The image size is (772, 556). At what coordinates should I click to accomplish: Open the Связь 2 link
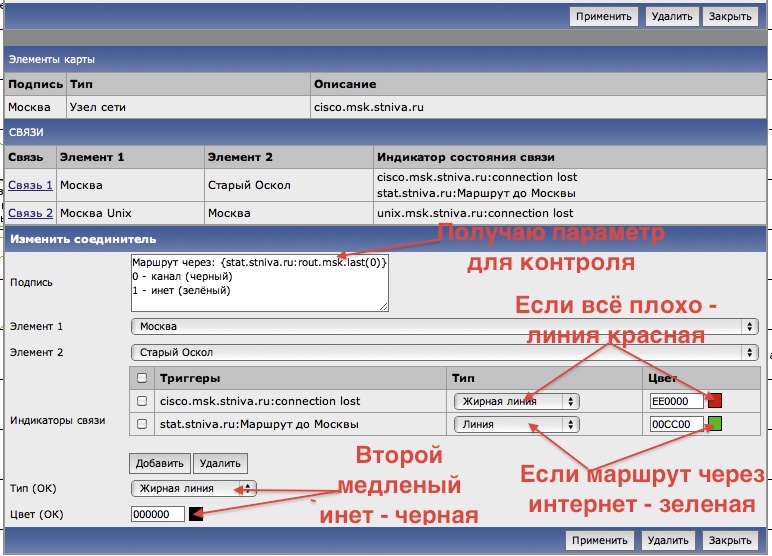pyautogui.click(x=30, y=213)
